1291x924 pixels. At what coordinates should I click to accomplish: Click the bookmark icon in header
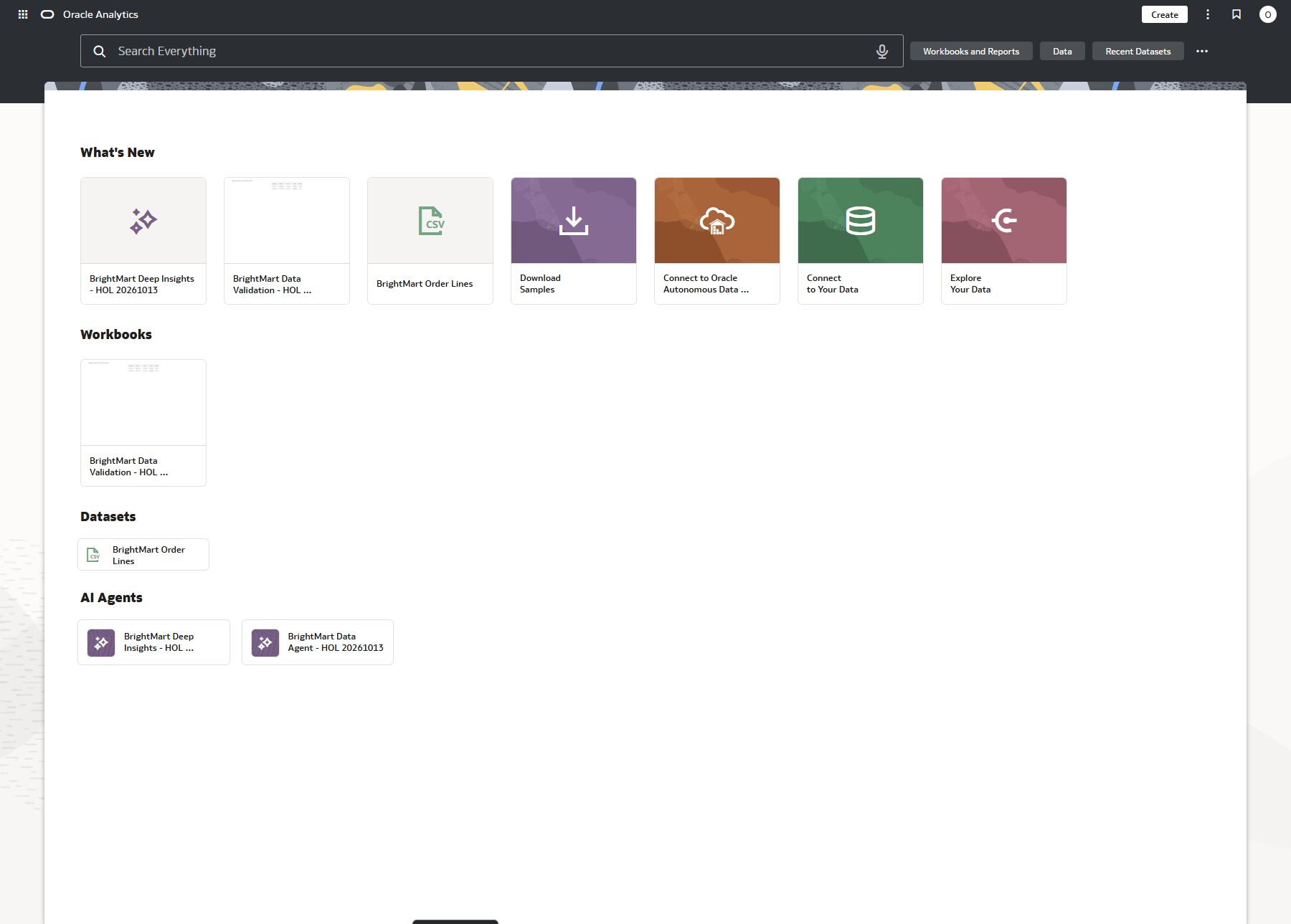[1236, 14]
